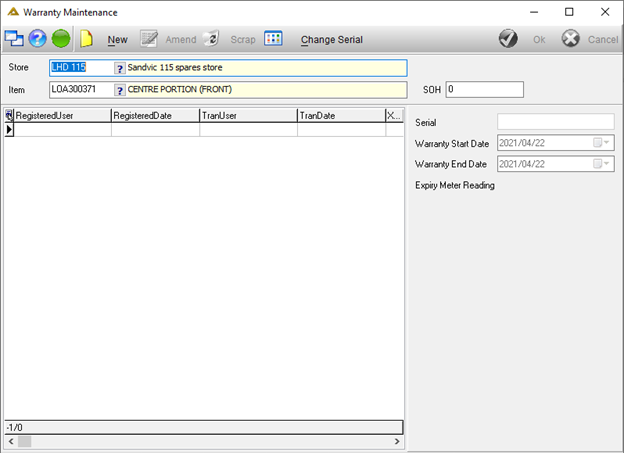Screen dimensions: 624x453
Task: Click the TranDate column header
Action: coord(341,115)
